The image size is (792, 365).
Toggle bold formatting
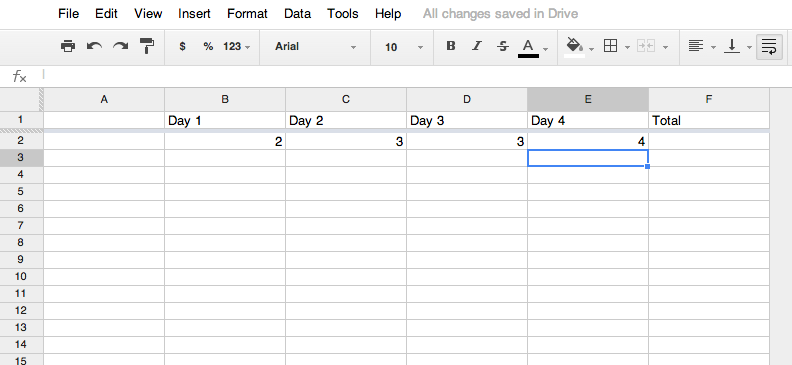click(x=451, y=46)
